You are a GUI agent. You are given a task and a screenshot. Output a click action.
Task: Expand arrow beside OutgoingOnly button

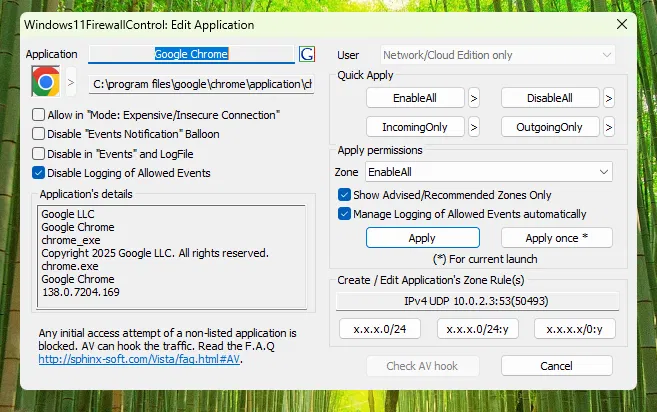(x=609, y=127)
